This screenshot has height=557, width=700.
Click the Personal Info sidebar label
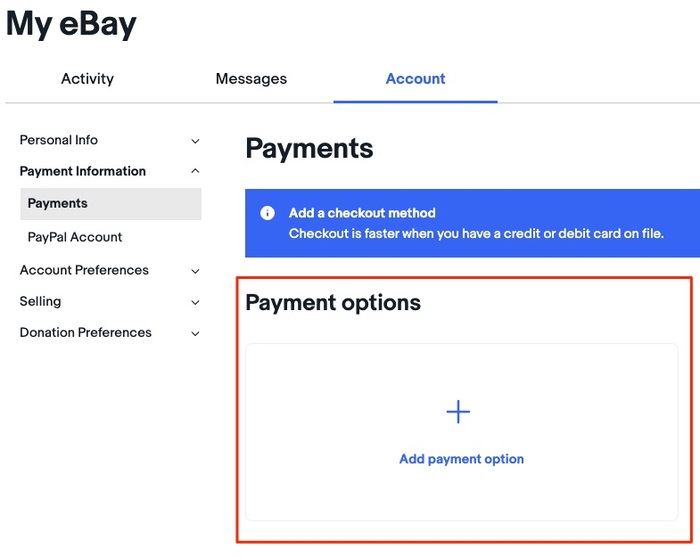59,140
